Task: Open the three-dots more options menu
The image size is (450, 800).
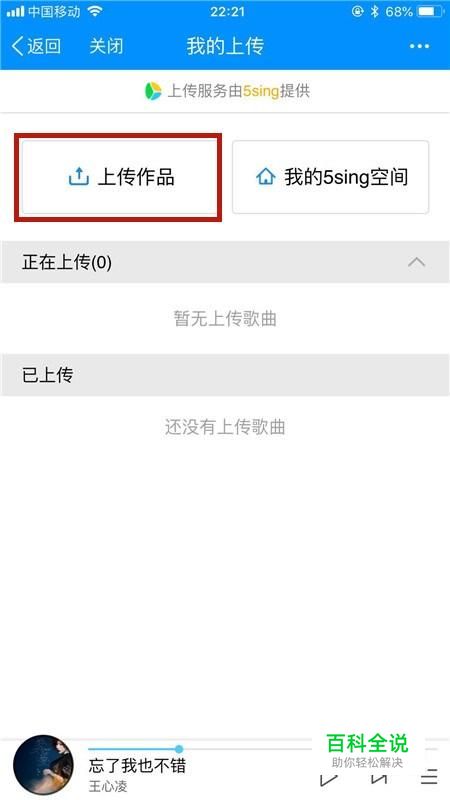Action: (419, 46)
